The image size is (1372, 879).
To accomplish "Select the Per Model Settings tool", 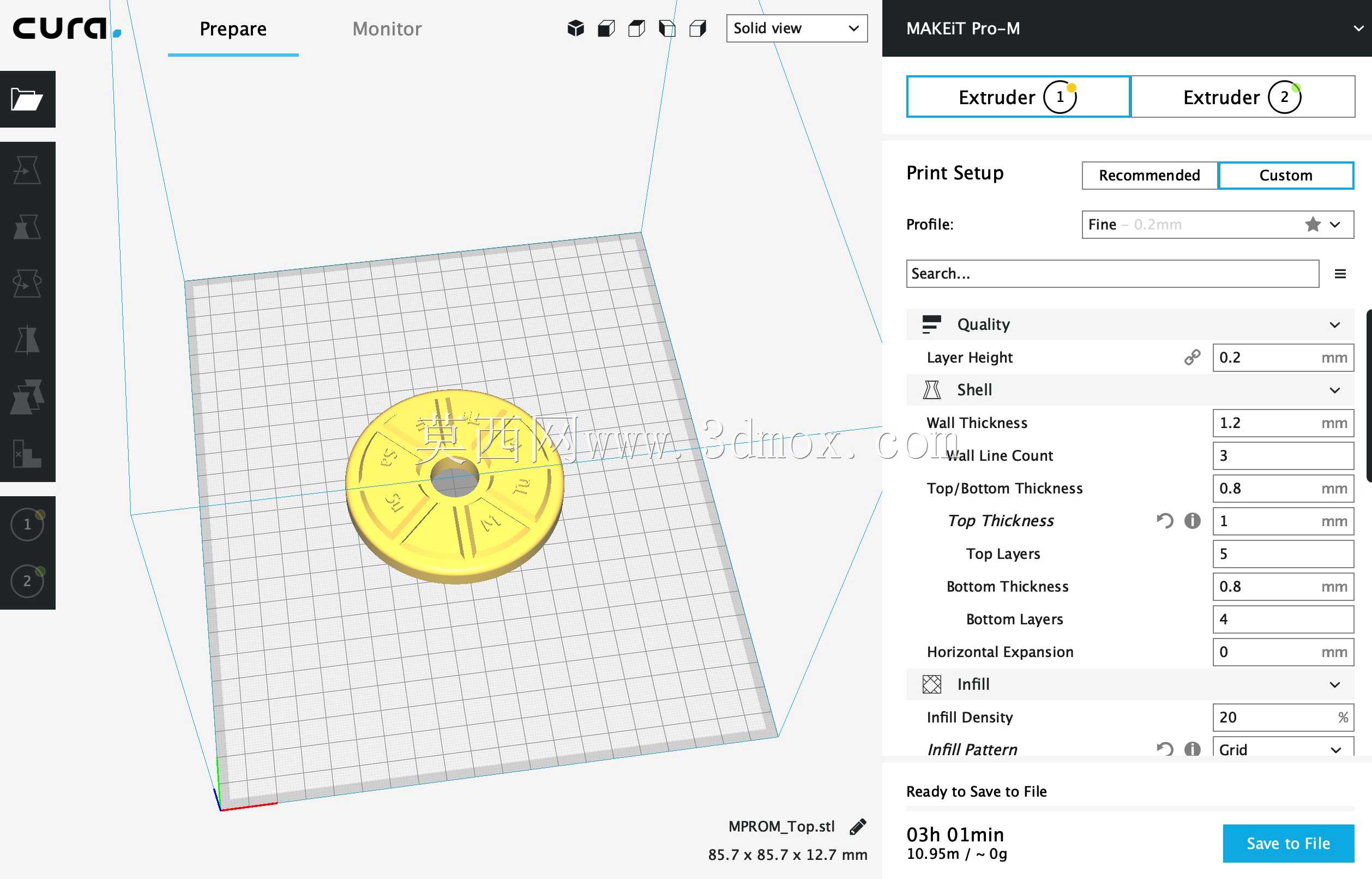I will point(27,396).
